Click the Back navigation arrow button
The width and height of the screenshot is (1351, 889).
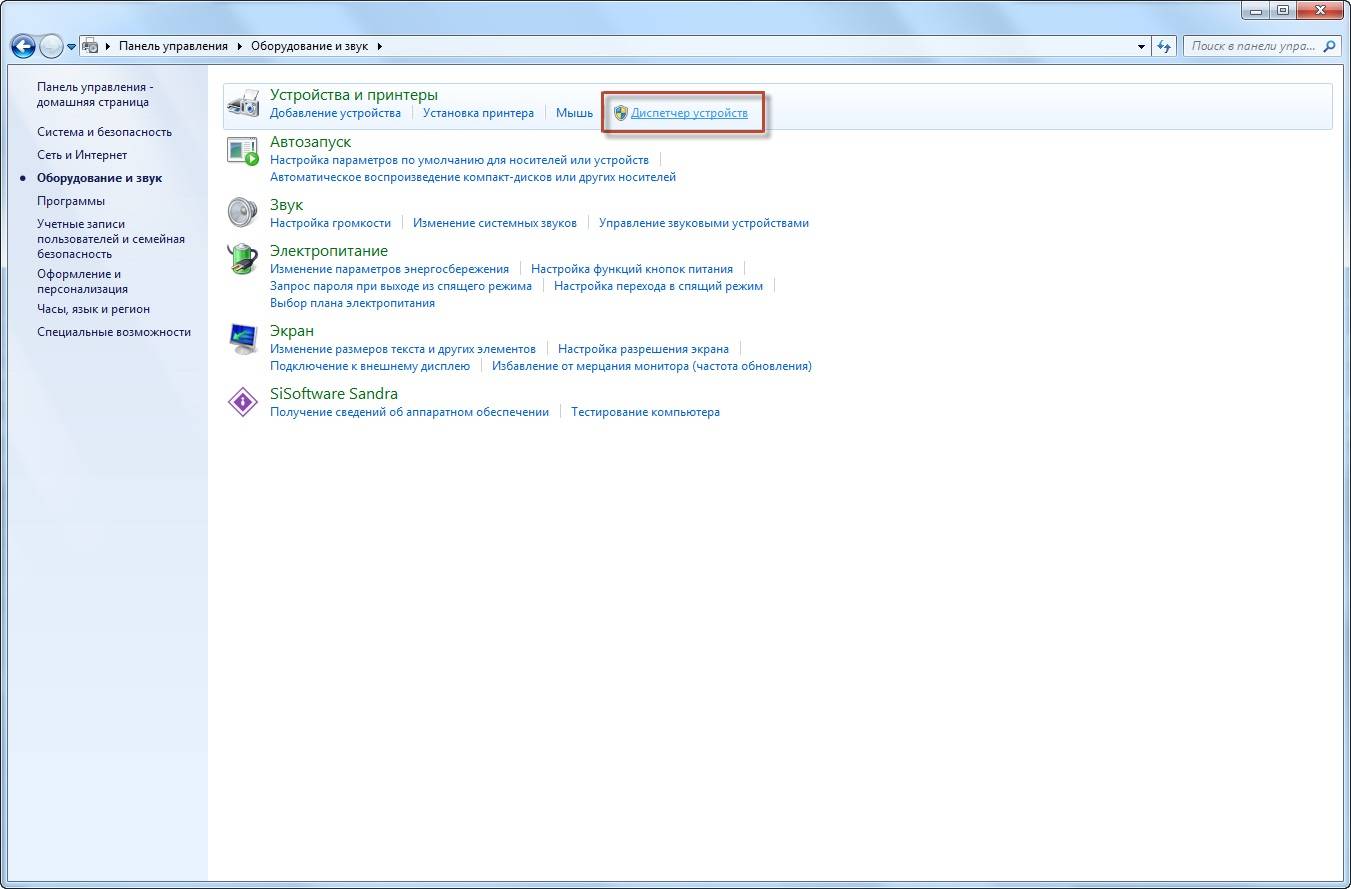point(23,46)
